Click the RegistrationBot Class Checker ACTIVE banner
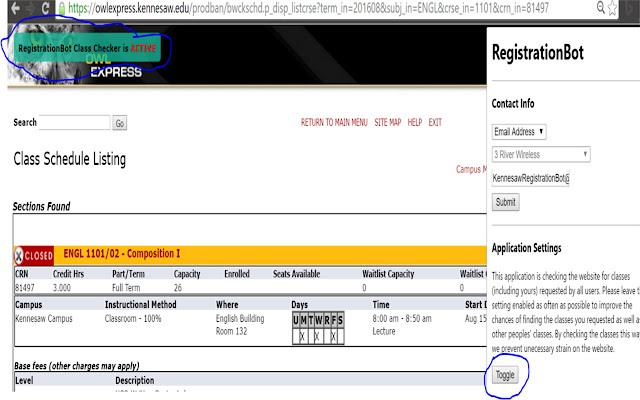Screen dimensions: 640x400 point(87,48)
